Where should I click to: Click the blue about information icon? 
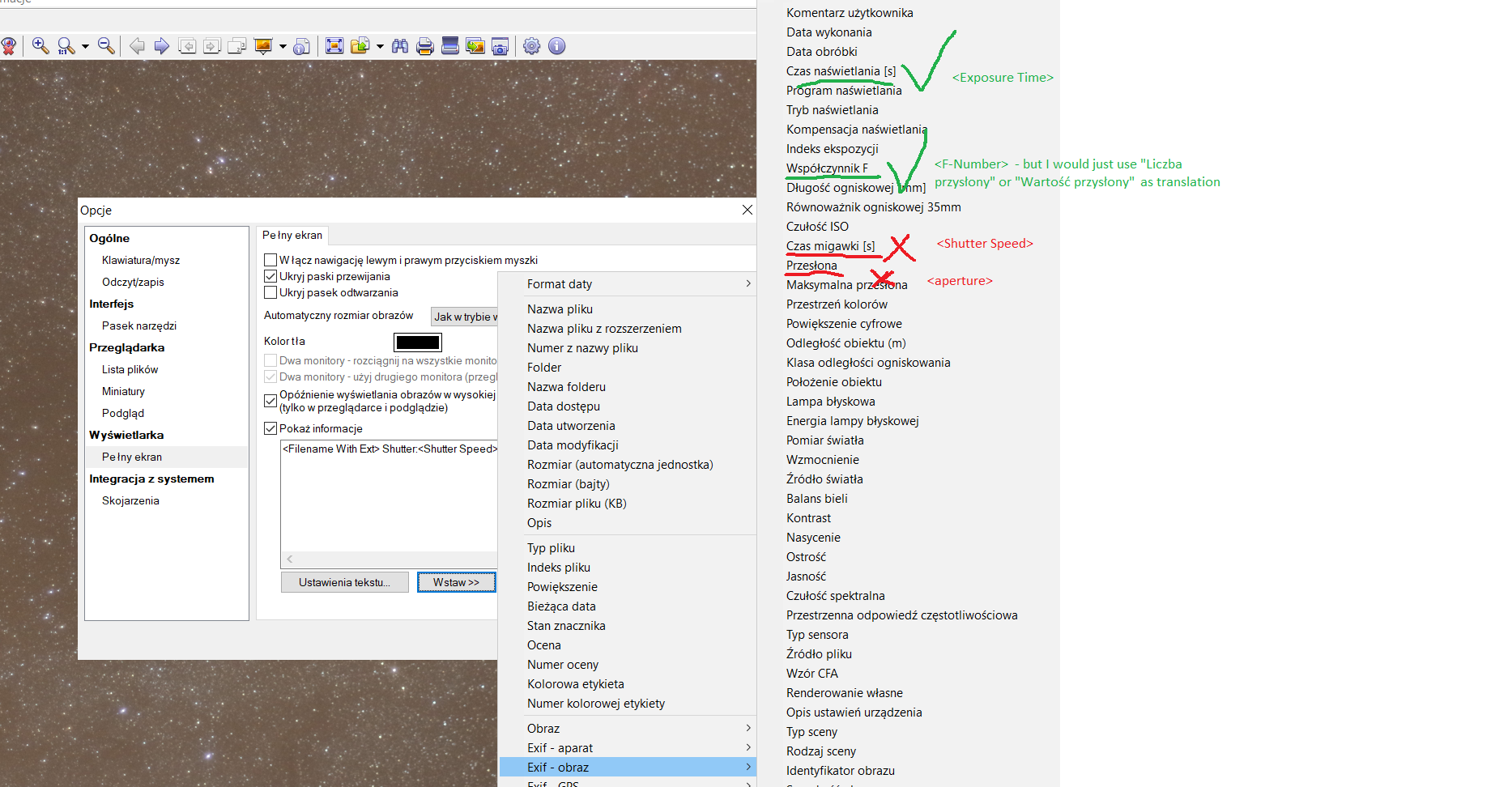click(x=557, y=46)
